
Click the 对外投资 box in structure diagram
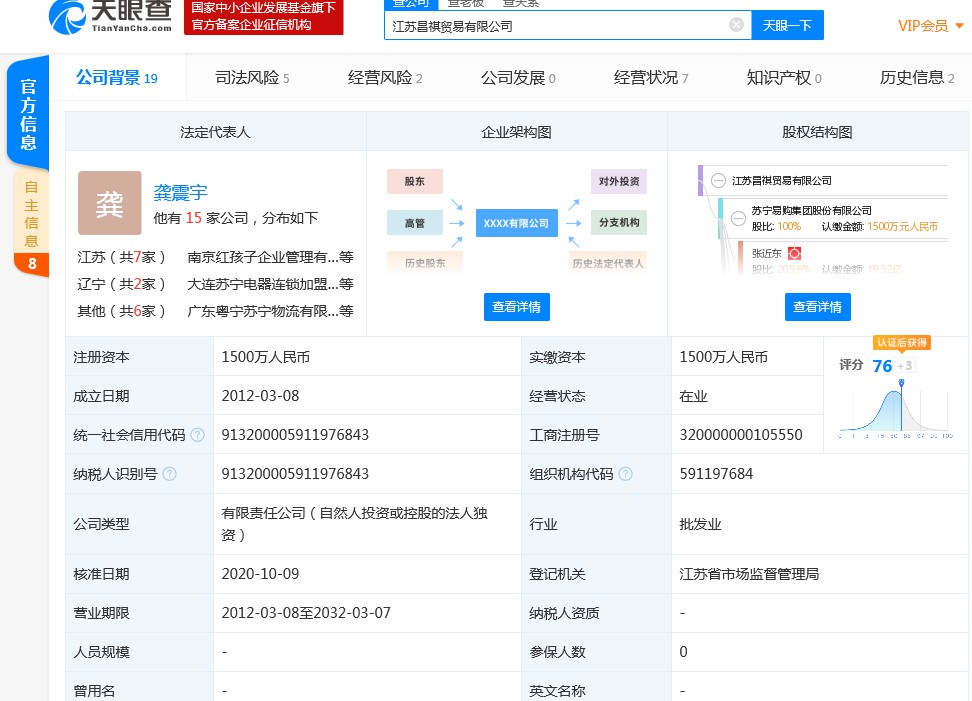coord(619,181)
